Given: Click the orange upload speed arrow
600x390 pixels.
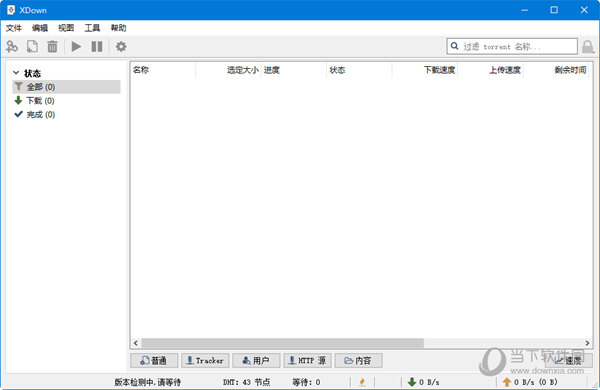Looking at the screenshot, I should 507,382.
